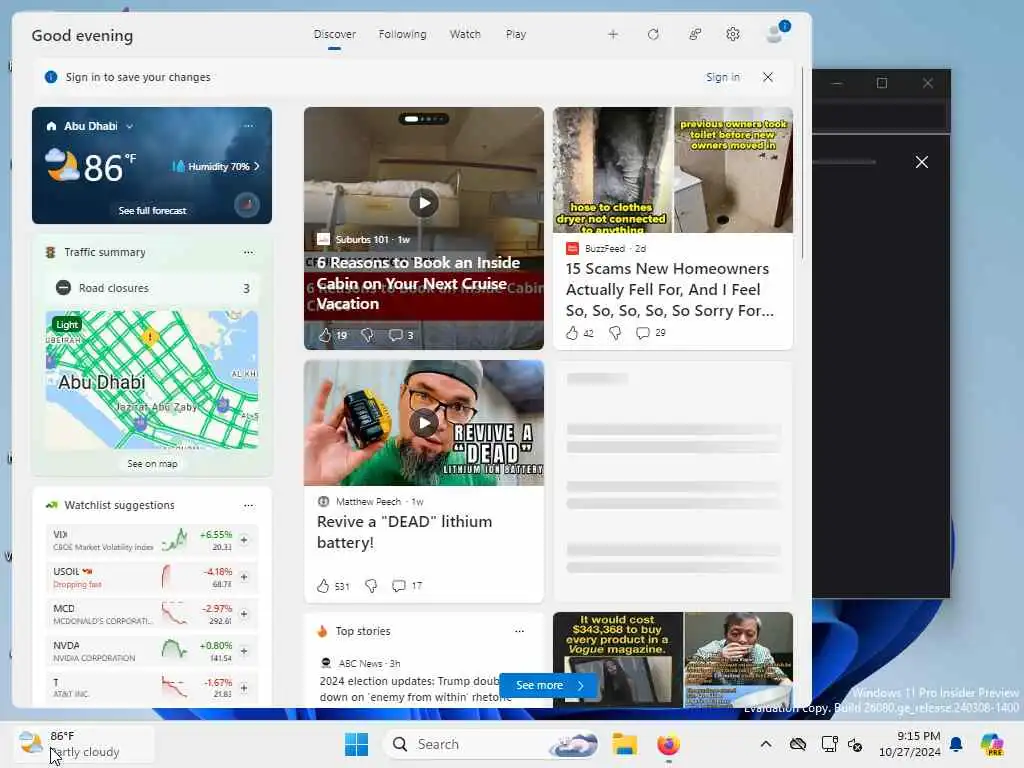Click the See more button
The height and width of the screenshot is (768, 1024).
click(549, 685)
